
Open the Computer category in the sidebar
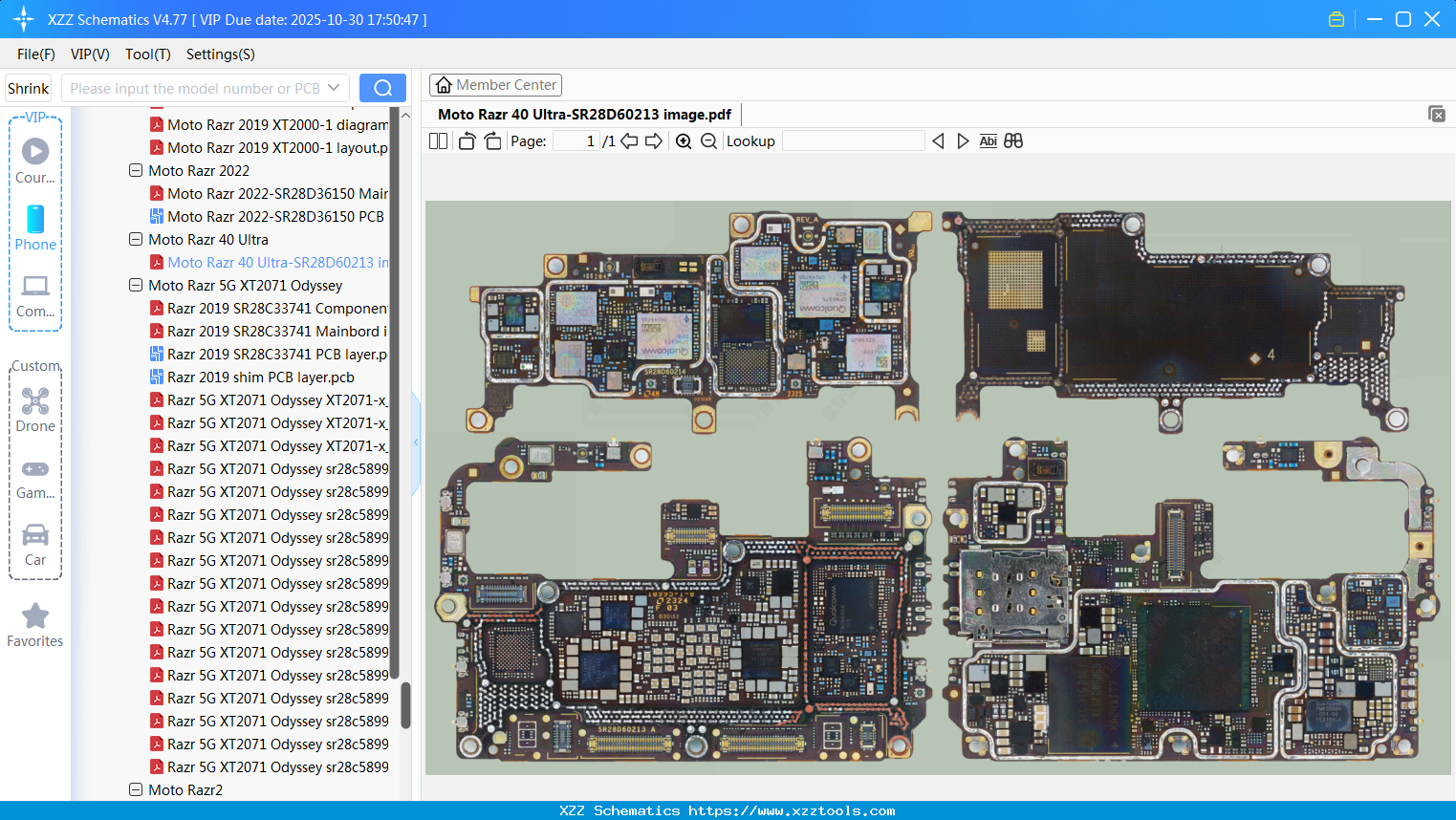[35, 295]
